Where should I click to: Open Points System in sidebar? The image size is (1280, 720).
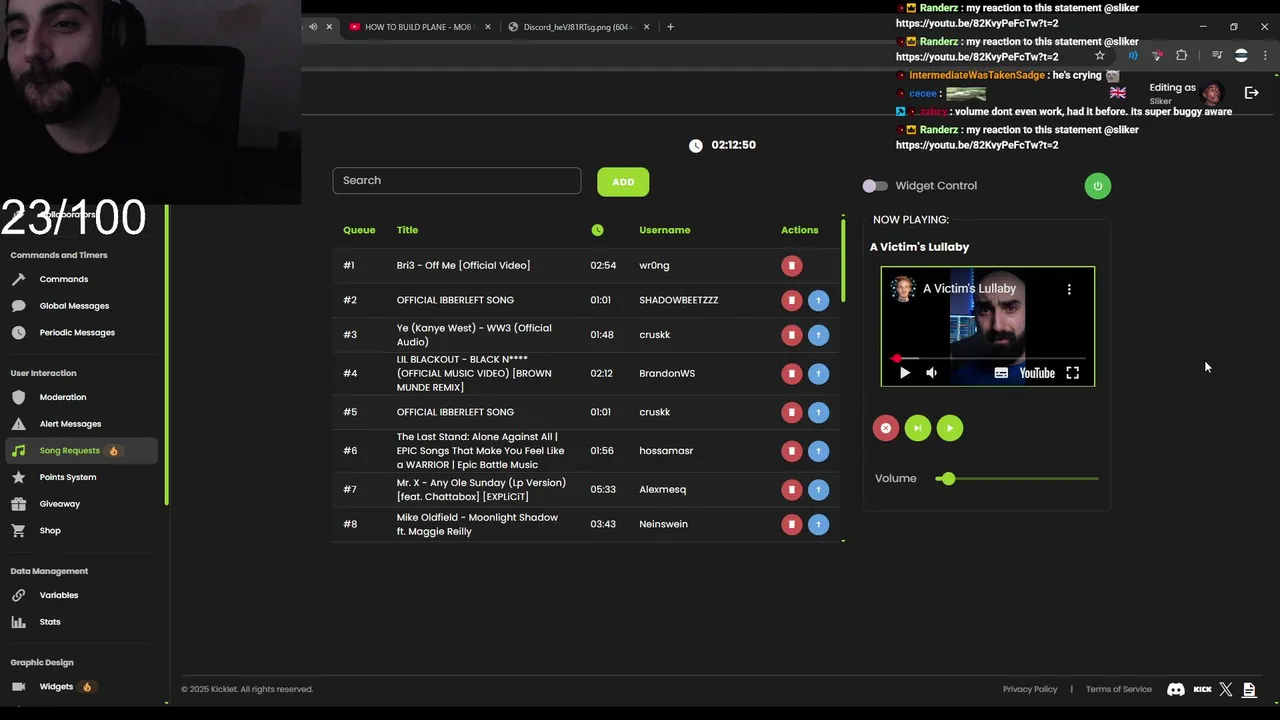[x=68, y=477]
